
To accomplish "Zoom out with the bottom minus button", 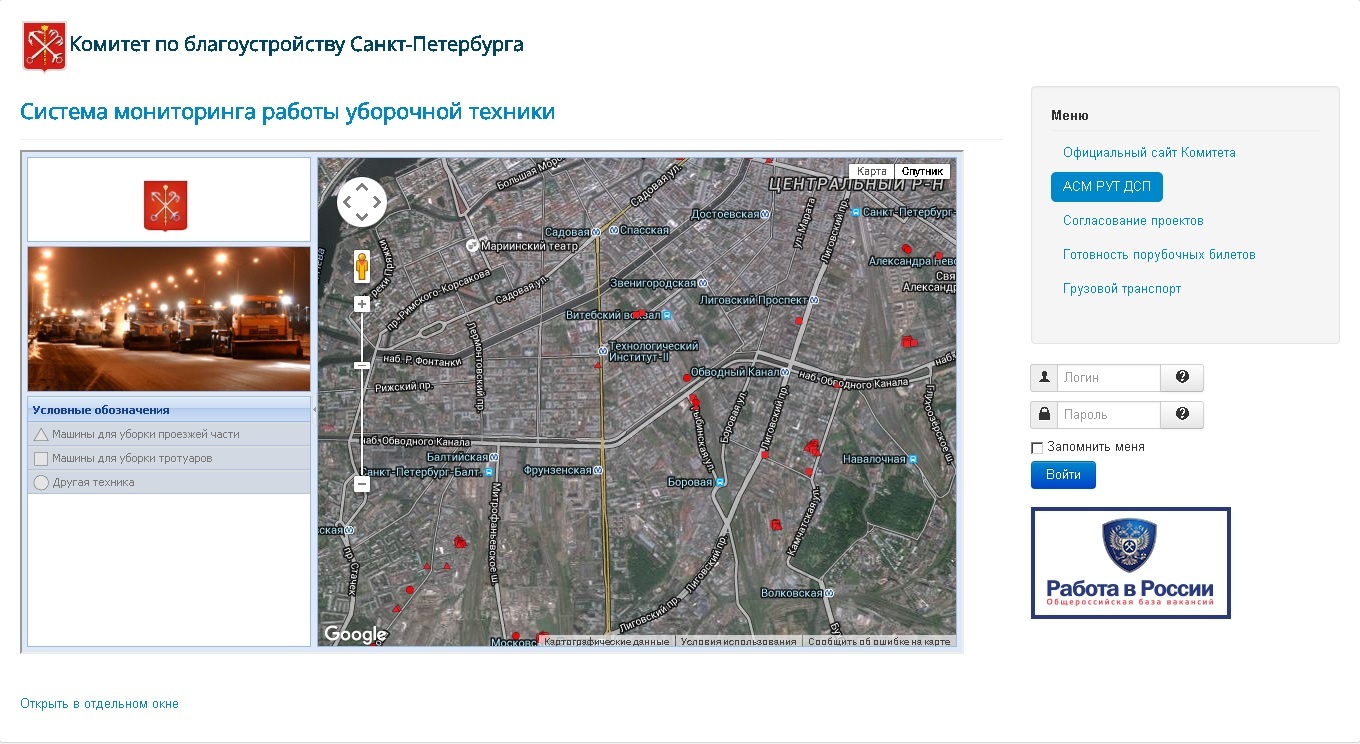I will (362, 484).
